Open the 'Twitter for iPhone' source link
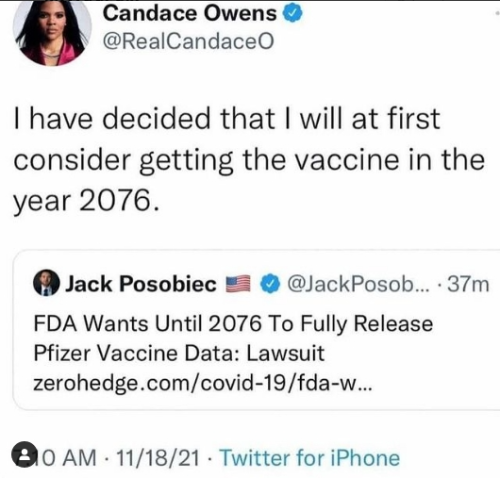The width and height of the screenshot is (500, 478). pos(310,458)
